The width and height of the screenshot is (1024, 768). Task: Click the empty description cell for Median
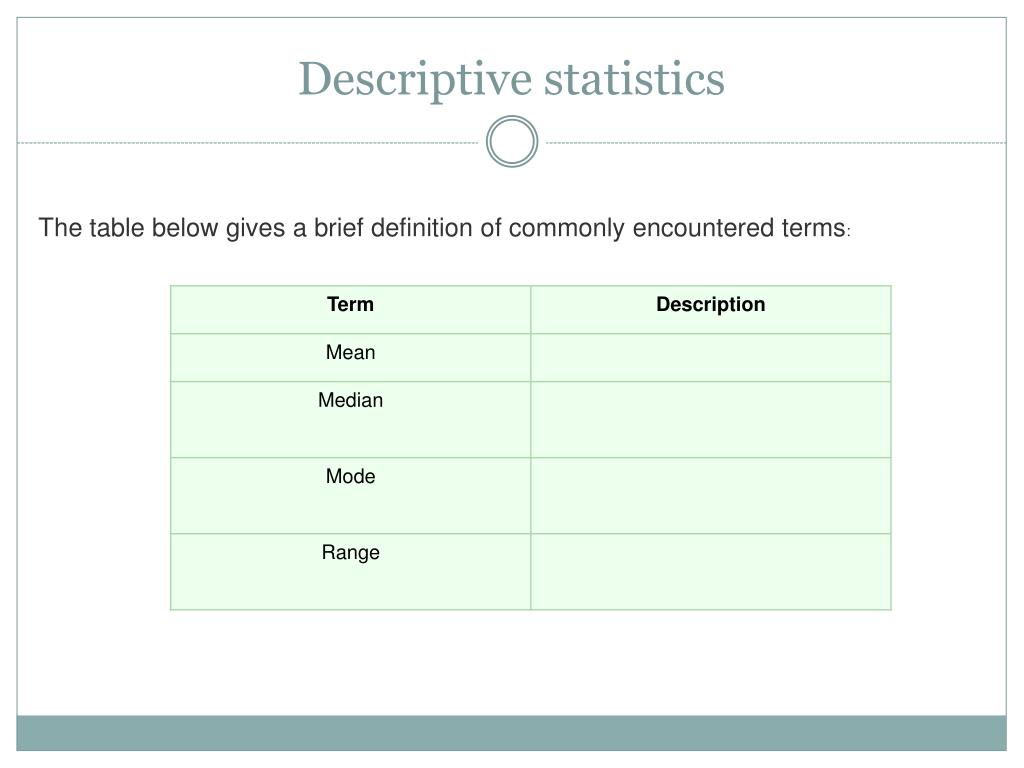tap(711, 420)
